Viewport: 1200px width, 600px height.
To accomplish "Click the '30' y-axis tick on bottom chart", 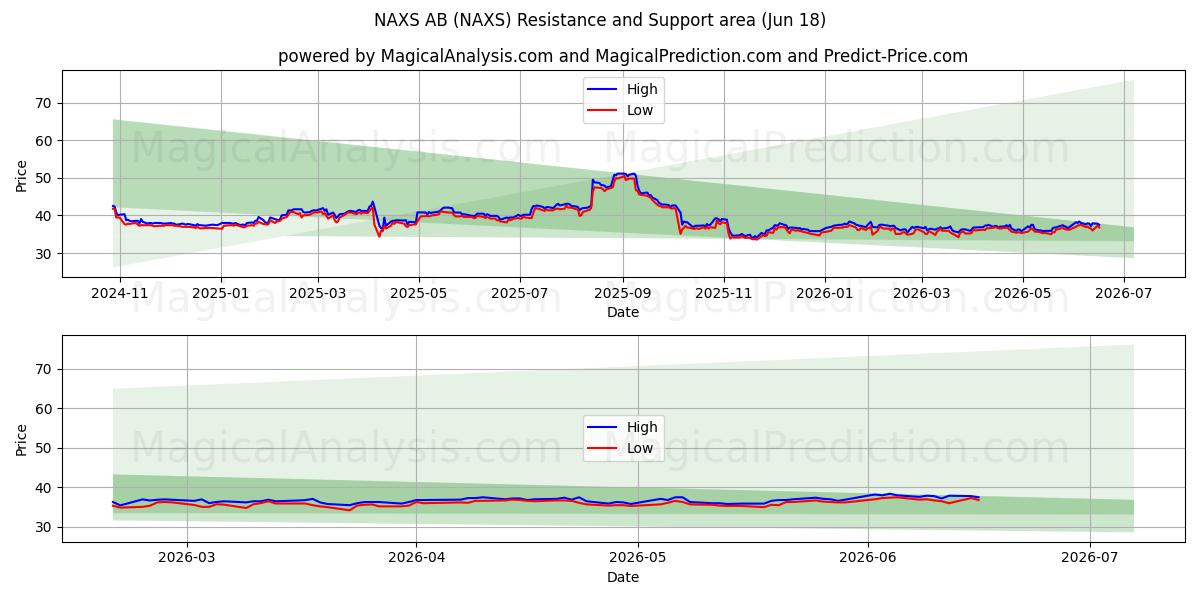I will (x=45, y=527).
